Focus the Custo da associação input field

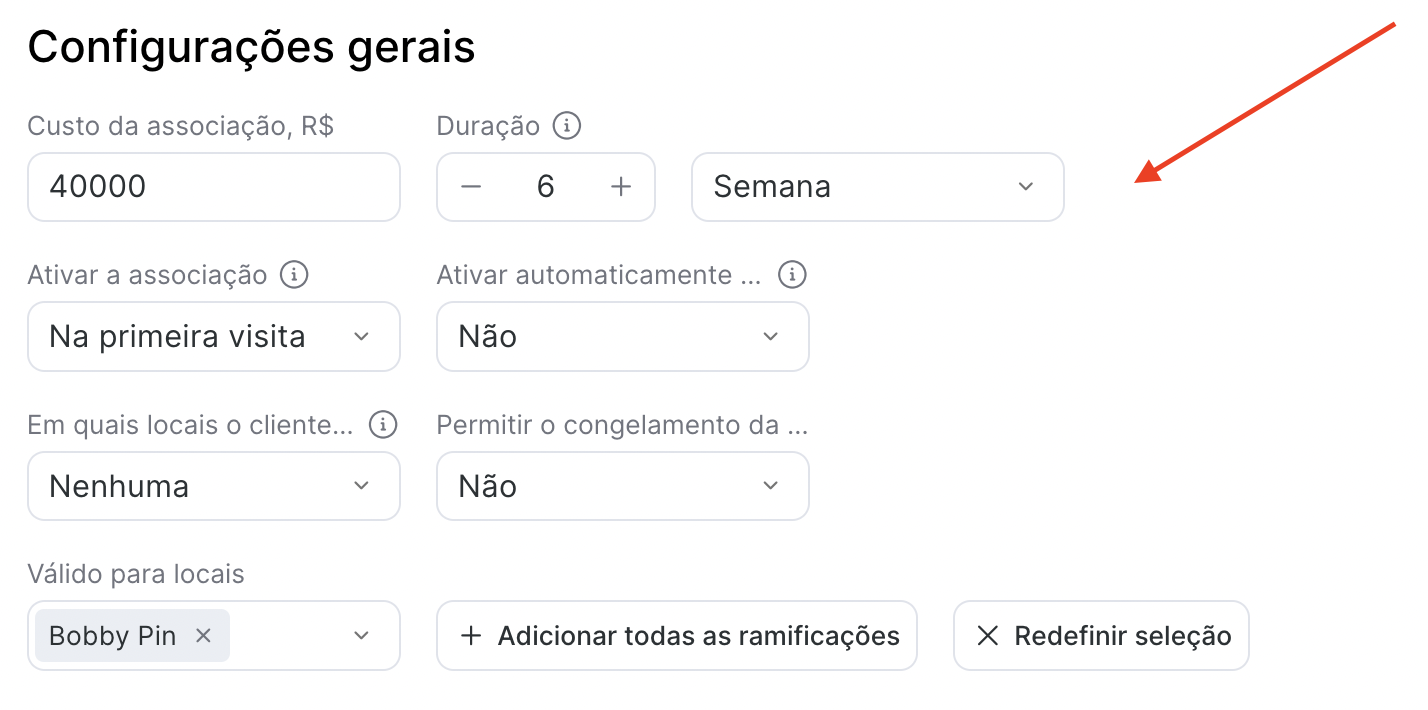[214, 187]
